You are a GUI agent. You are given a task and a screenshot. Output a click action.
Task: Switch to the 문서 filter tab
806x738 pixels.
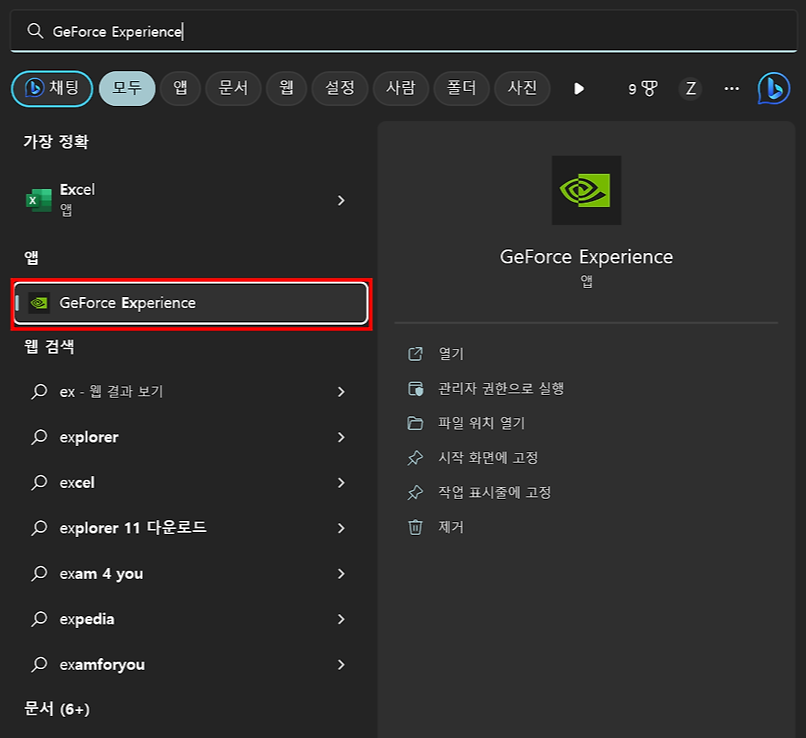pyautogui.click(x=233, y=88)
